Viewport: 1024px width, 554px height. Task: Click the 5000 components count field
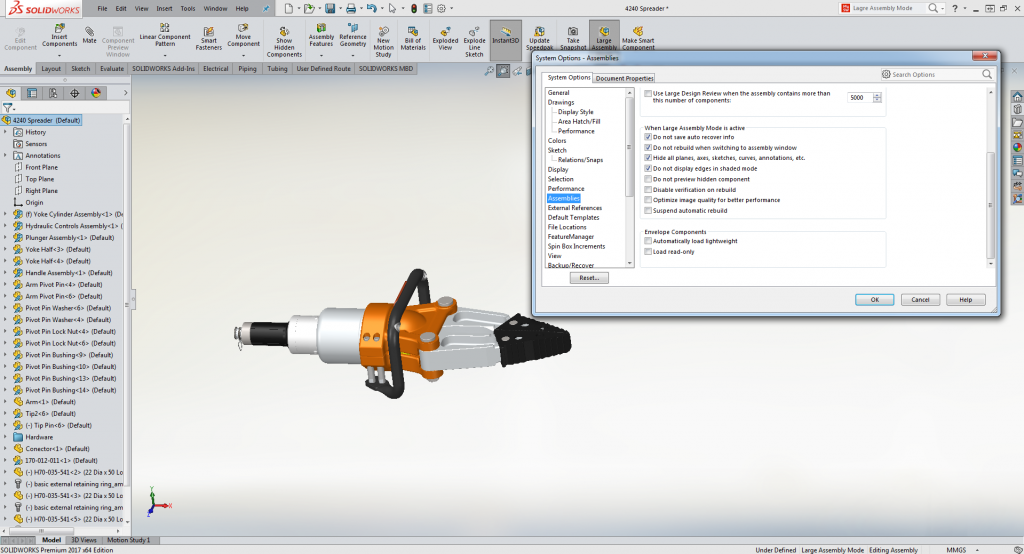859,97
